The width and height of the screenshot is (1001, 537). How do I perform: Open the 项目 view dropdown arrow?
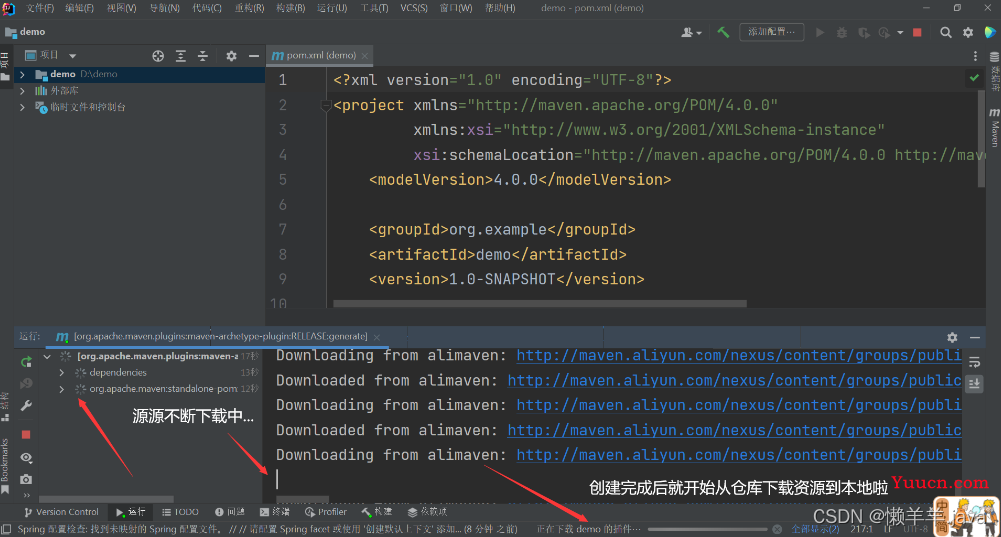[72, 56]
